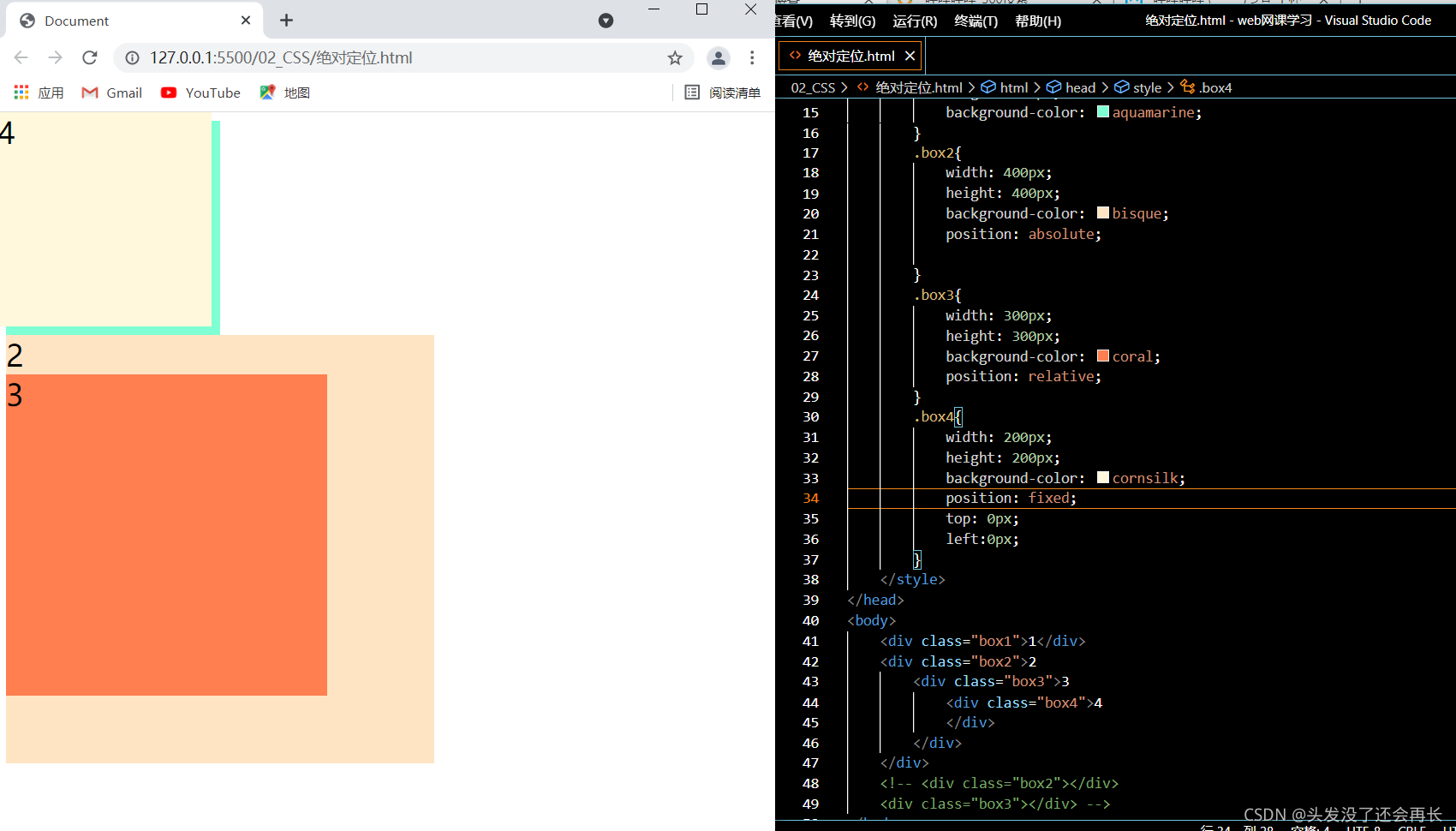Open coral color swatch in code

[1103, 356]
